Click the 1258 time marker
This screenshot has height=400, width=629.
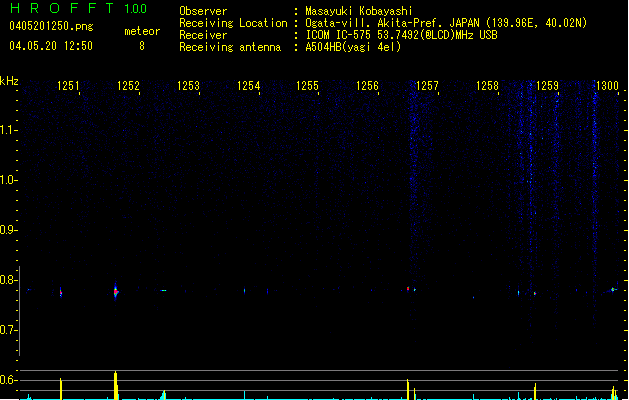[x=487, y=86]
